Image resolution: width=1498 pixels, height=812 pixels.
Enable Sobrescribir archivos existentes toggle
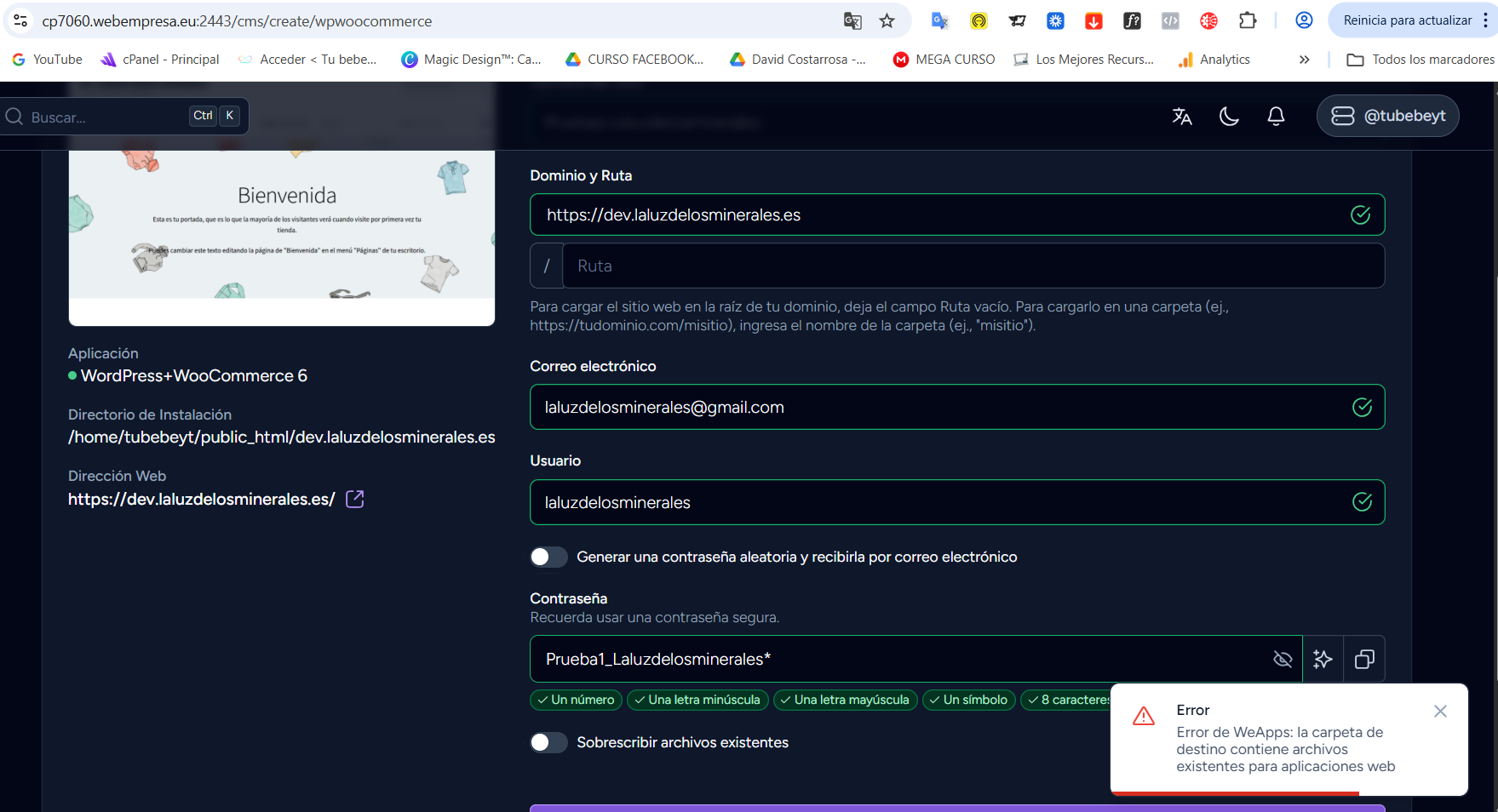click(548, 742)
